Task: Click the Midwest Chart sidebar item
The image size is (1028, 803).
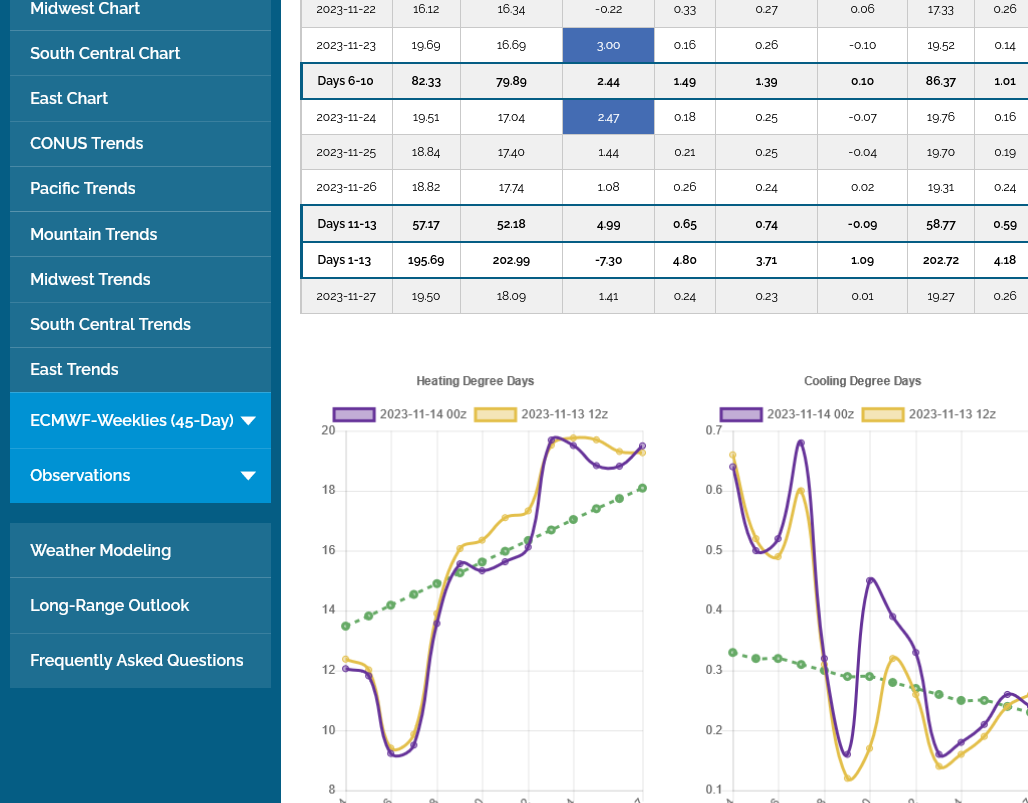Action: [85, 9]
